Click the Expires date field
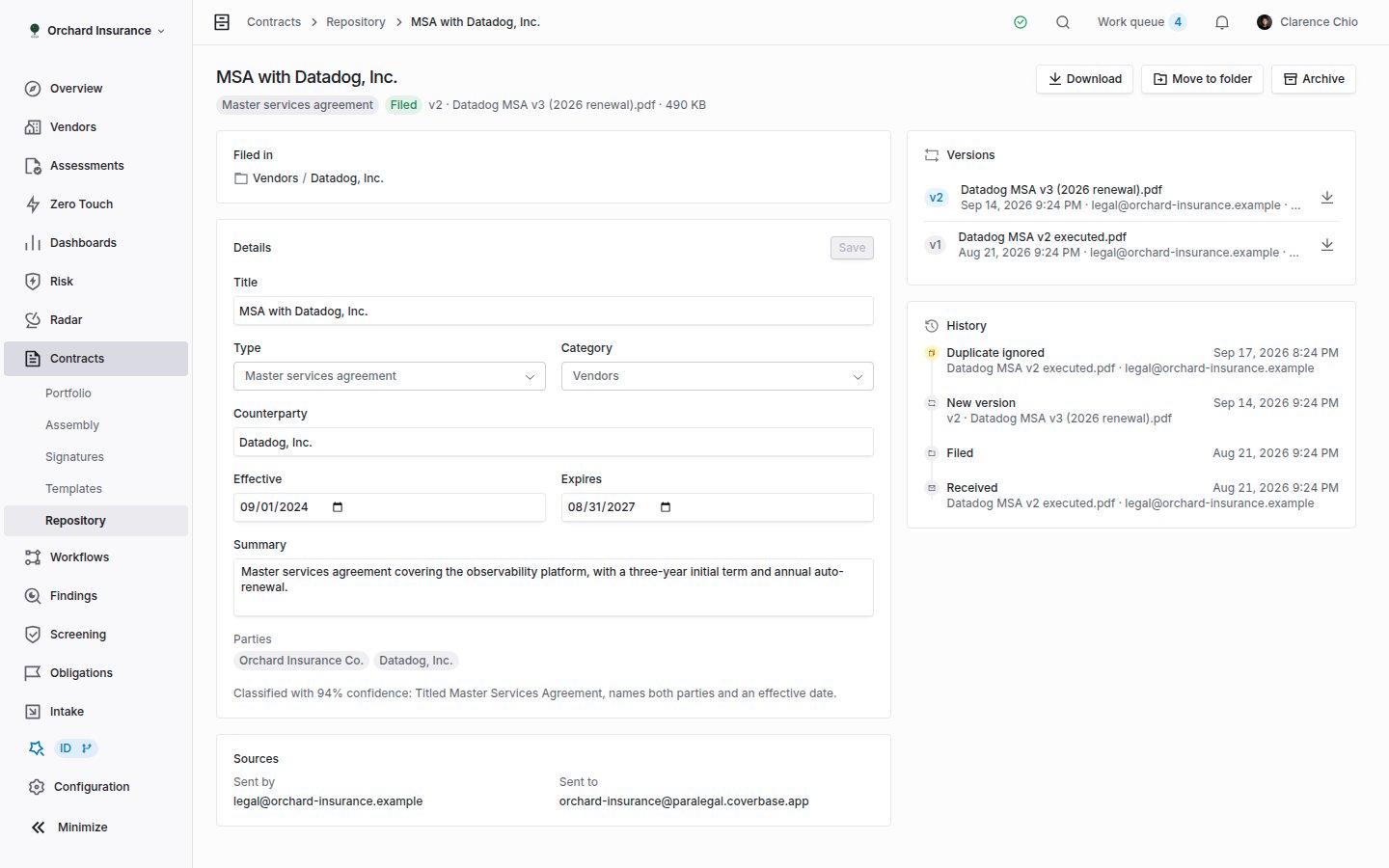This screenshot has width=1389, height=868. tap(718, 507)
